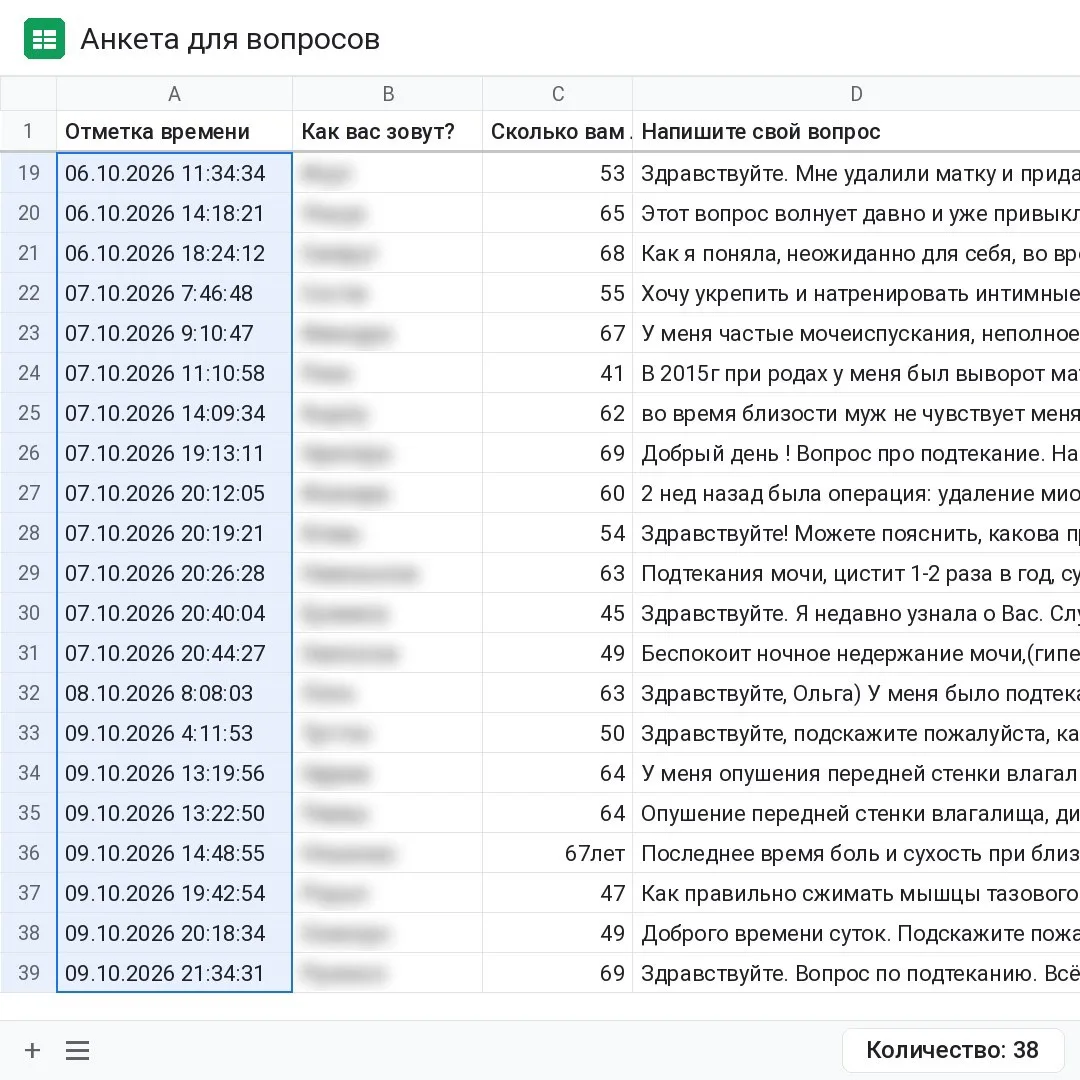Click question starting Здравствуйте. Мне удалили матку
This screenshot has width=1080, height=1080.
[x=856, y=173]
